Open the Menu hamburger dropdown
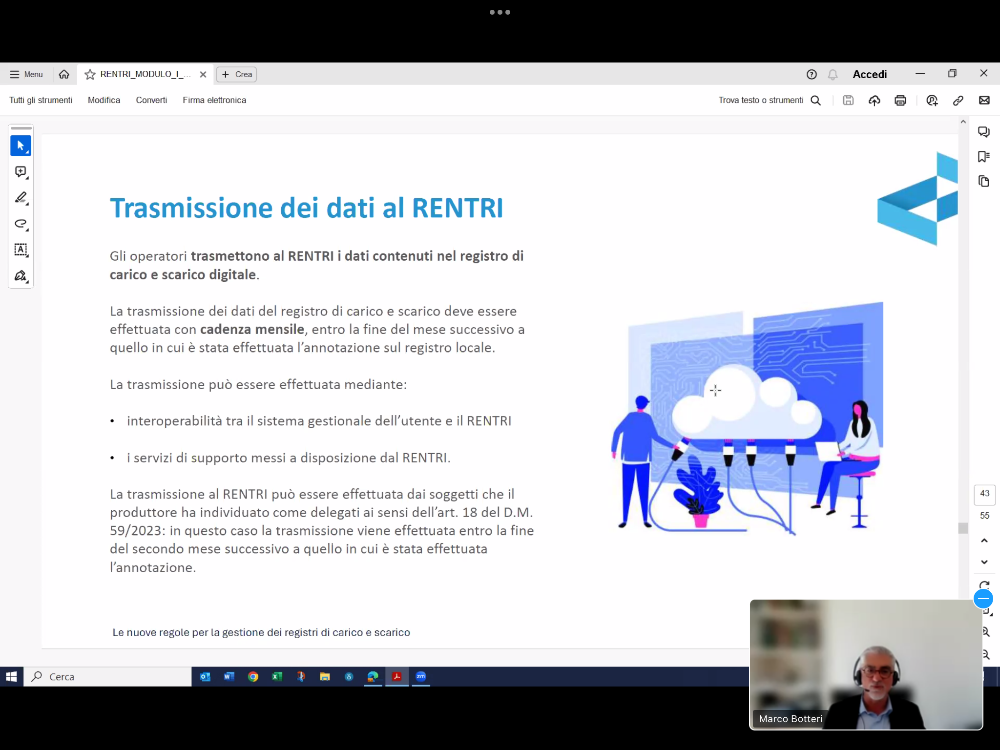 pos(26,73)
